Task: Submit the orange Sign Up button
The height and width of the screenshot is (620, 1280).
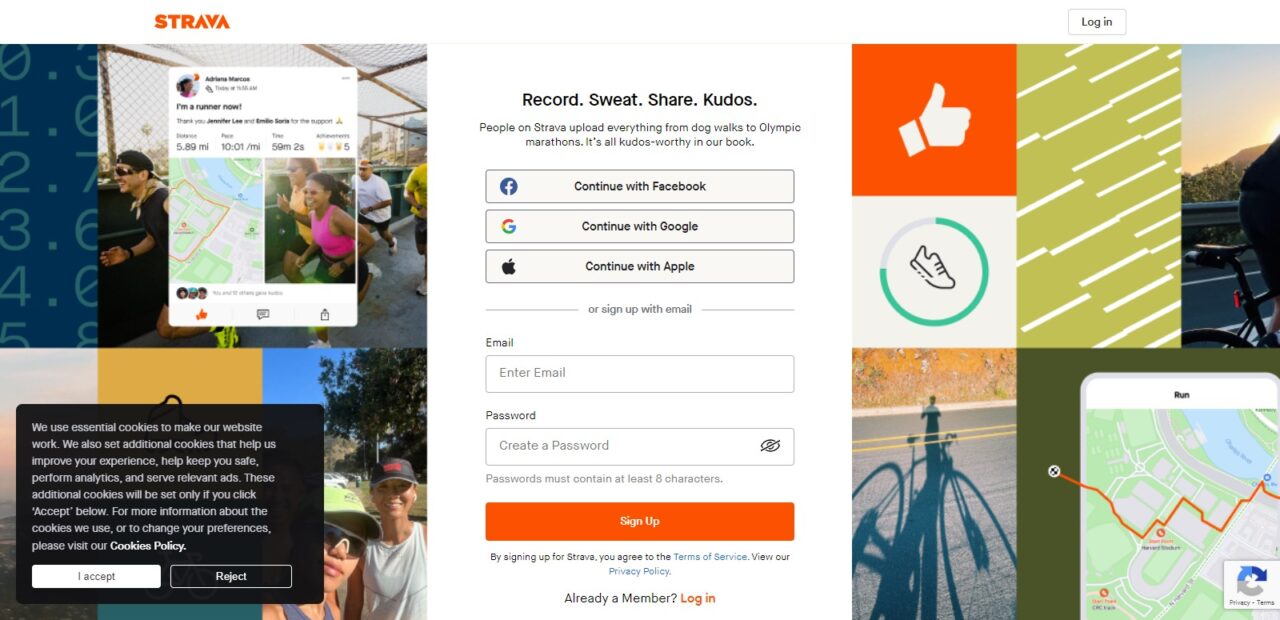Action: click(x=640, y=521)
